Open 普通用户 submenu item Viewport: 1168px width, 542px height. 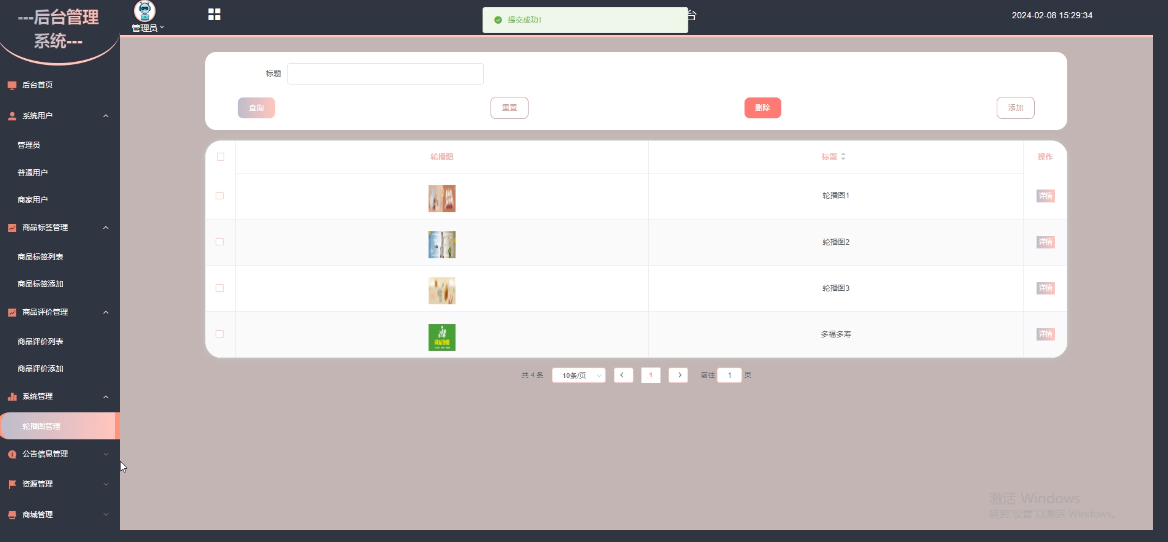click(33, 173)
